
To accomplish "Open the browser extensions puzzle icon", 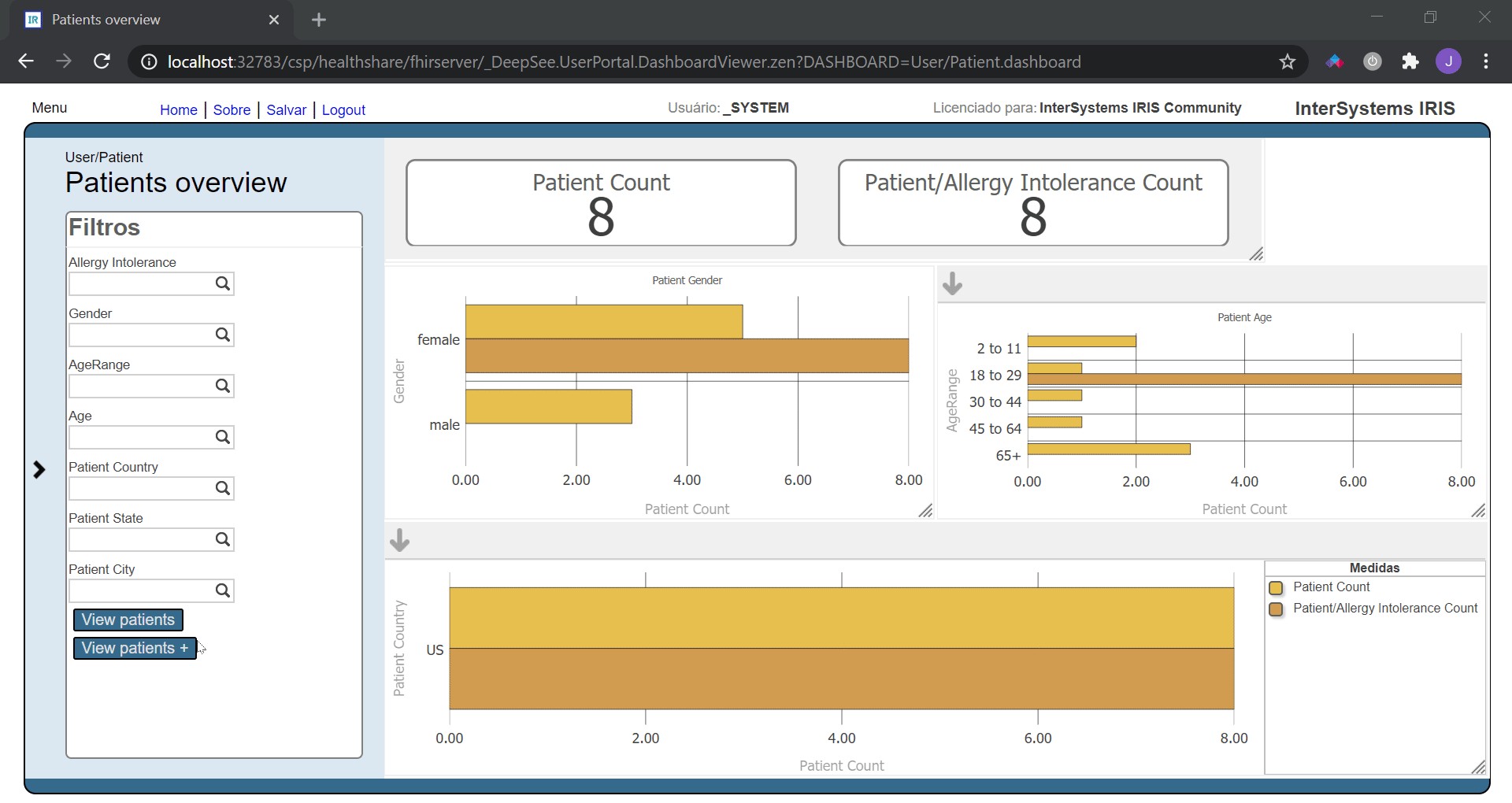I will 1410,61.
